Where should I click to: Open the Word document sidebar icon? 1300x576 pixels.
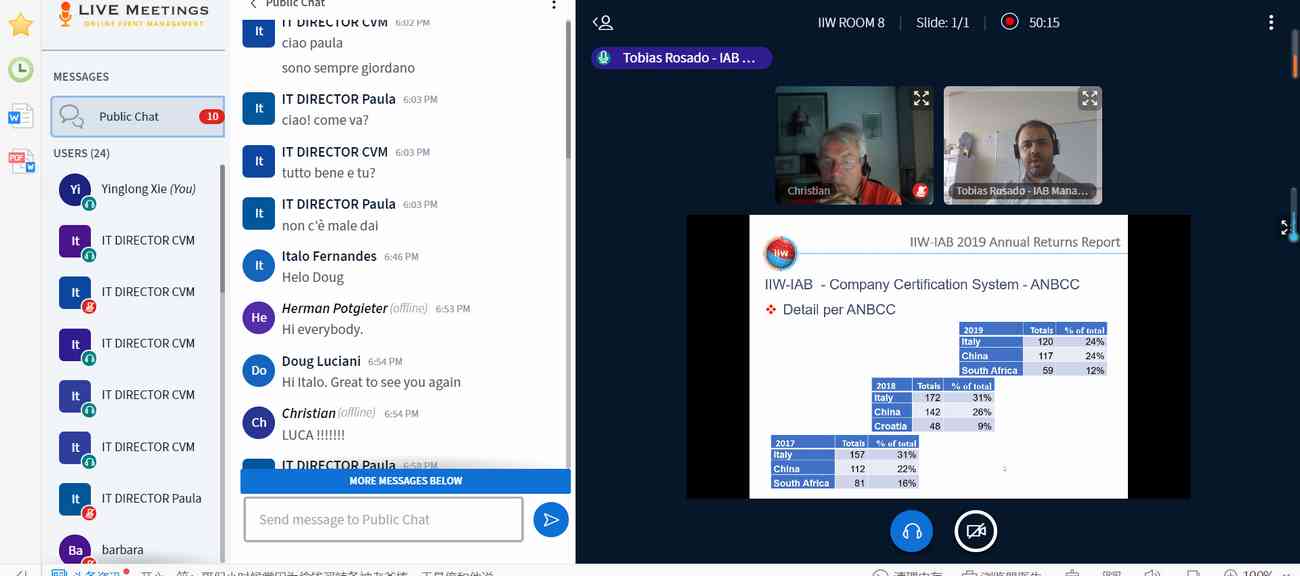20,115
